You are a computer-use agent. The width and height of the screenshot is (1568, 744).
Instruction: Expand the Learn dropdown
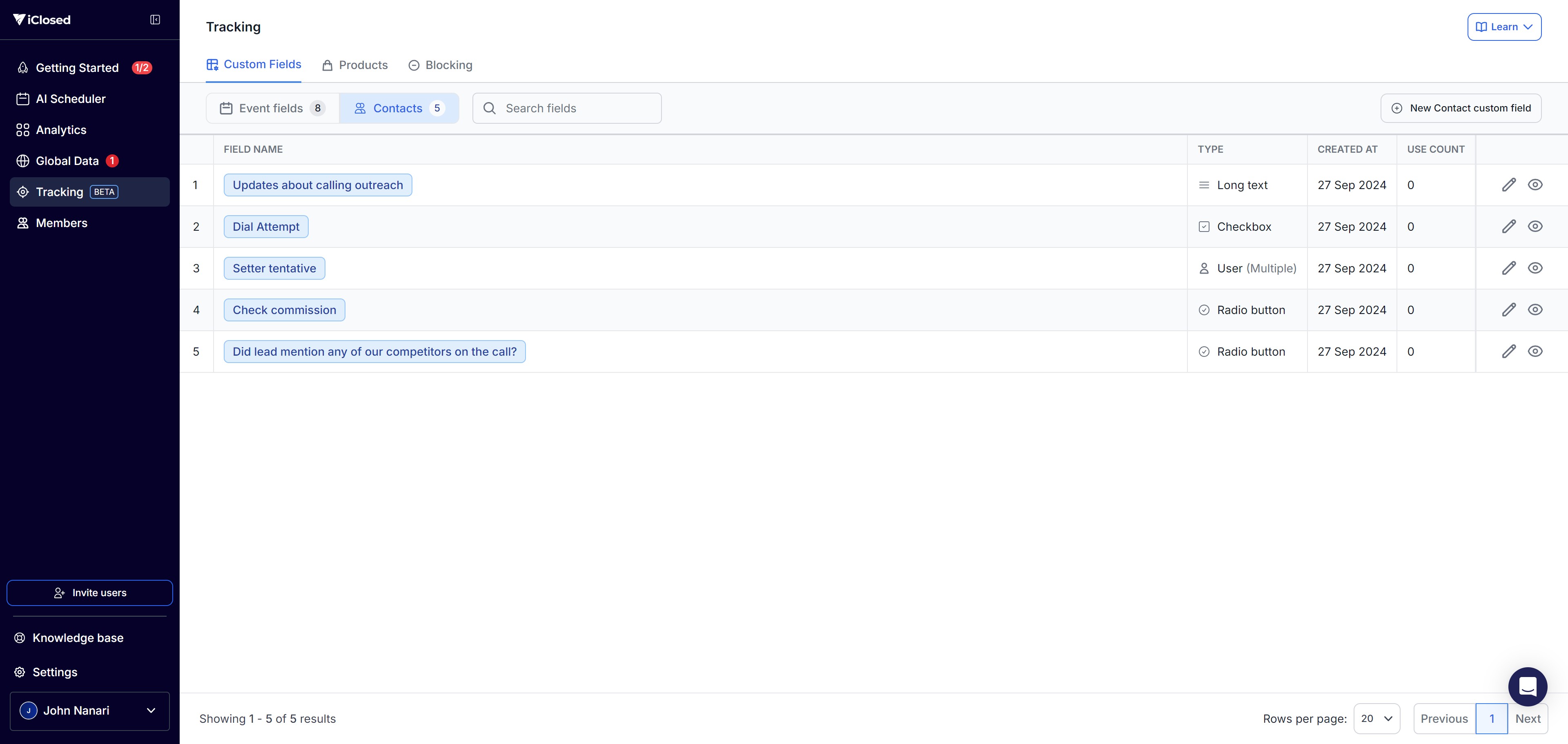pyautogui.click(x=1503, y=27)
